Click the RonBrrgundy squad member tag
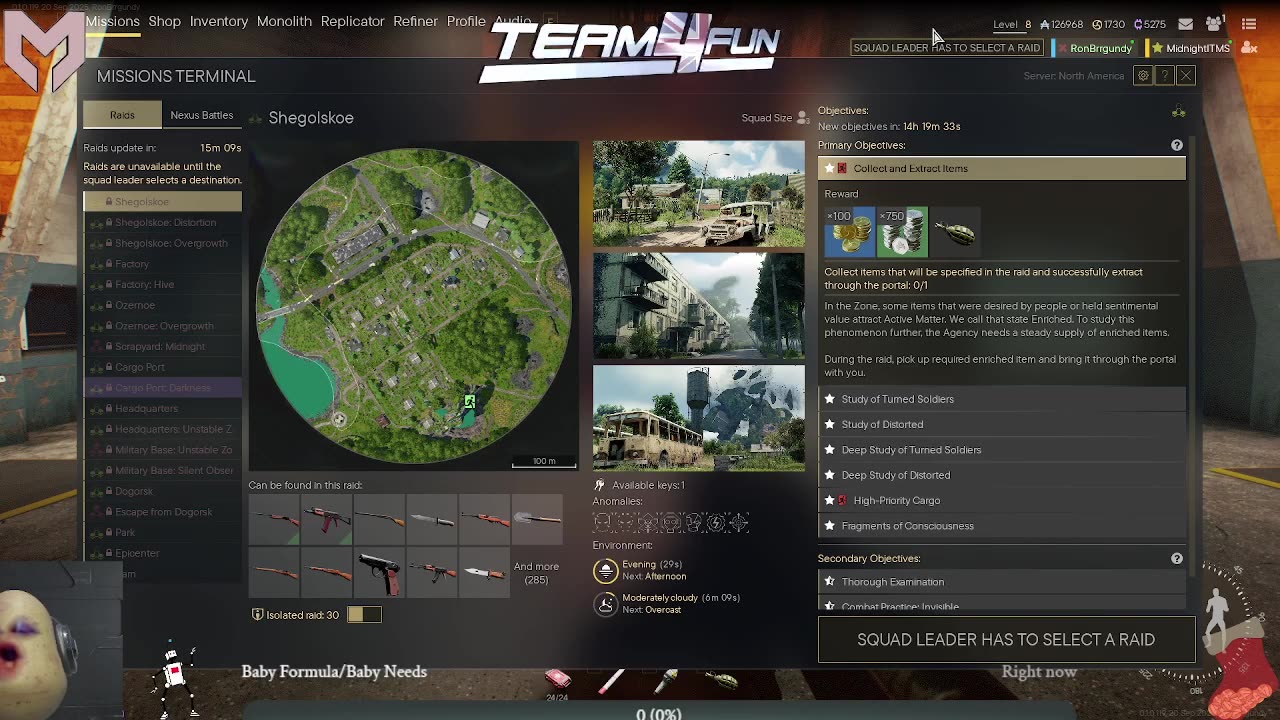The width and height of the screenshot is (1280, 720). [x=1096, y=48]
